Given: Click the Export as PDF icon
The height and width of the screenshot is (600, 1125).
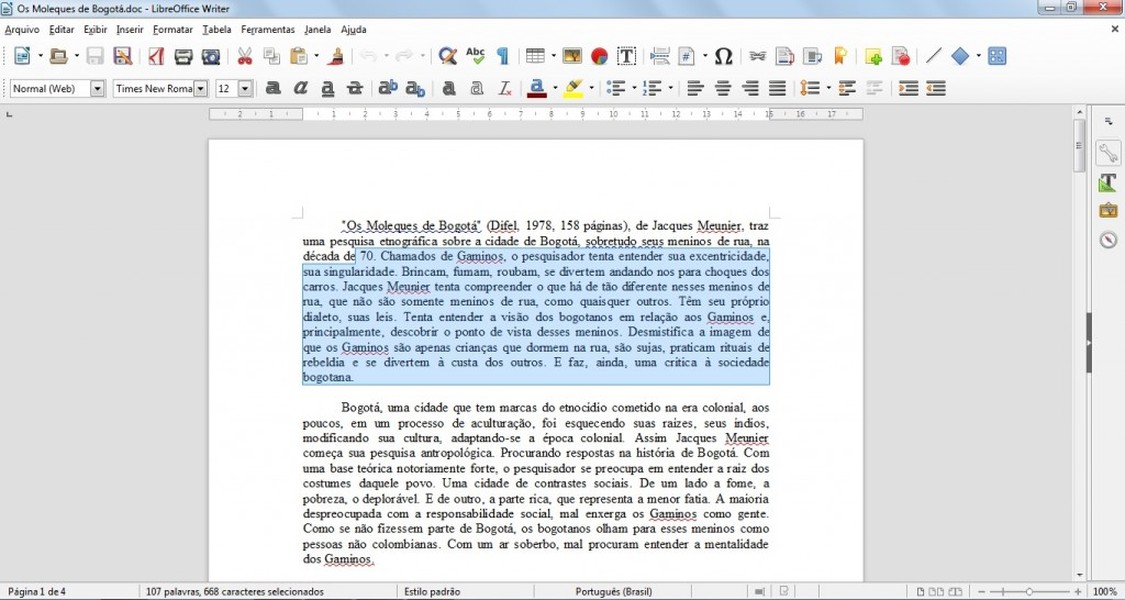Looking at the screenshot, I should click(156, 57).
